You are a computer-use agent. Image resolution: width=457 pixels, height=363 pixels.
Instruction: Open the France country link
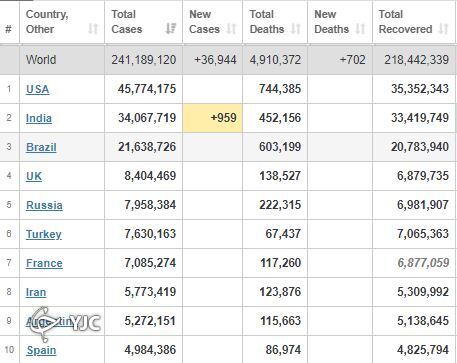coord(44,263)
